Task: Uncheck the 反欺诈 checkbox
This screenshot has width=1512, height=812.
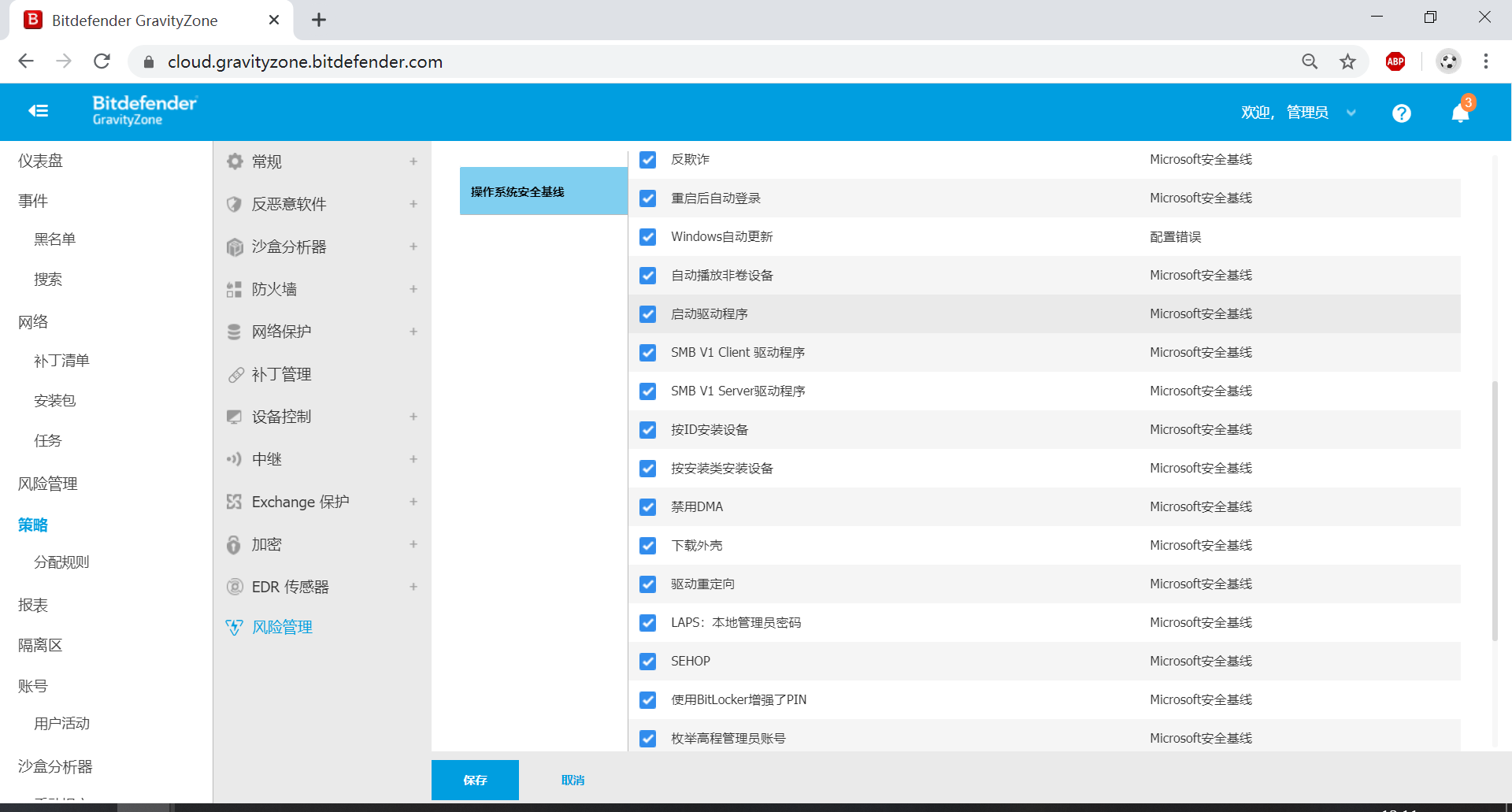Action: click(648, 160)
